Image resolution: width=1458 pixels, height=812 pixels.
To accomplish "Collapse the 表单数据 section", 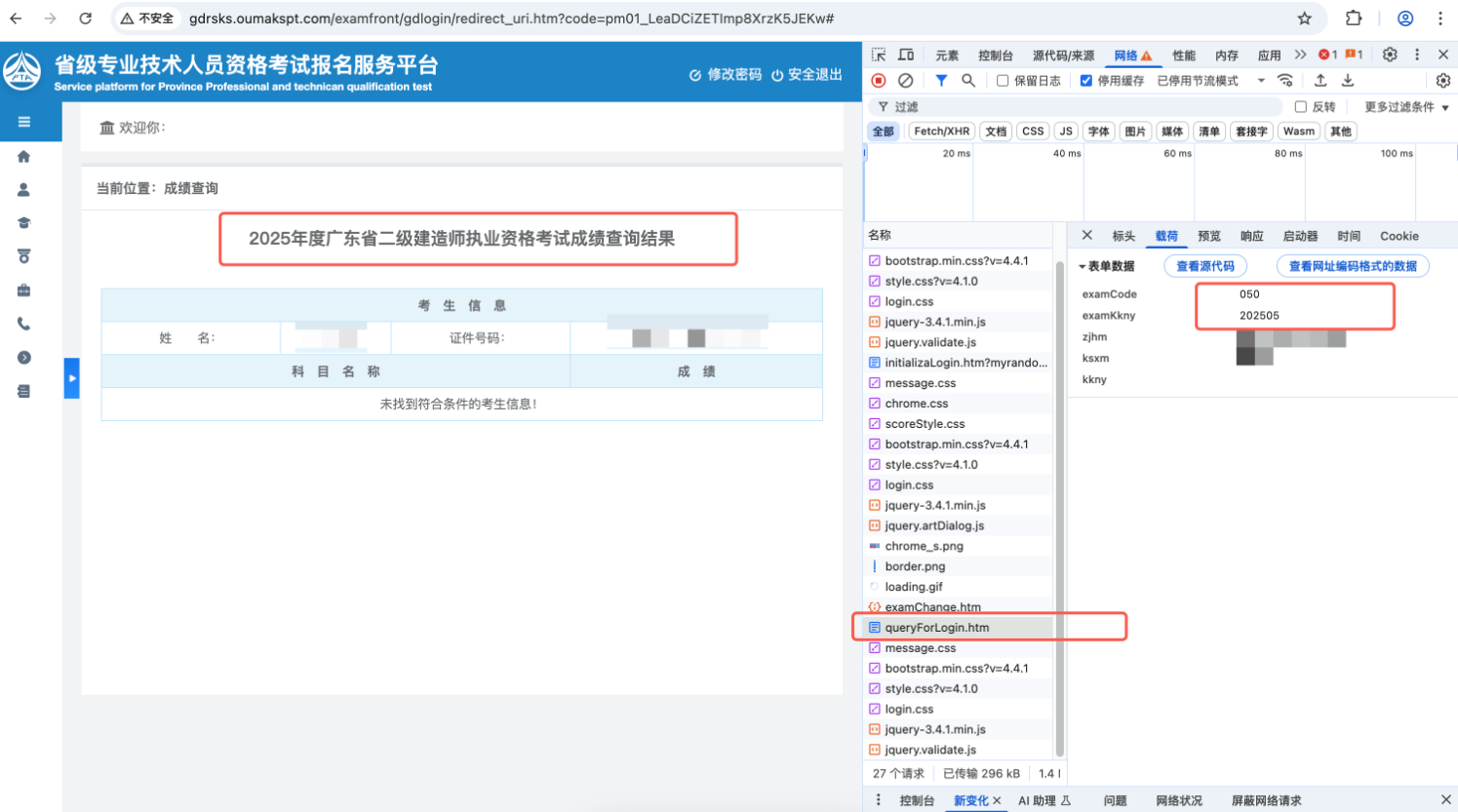I will point(1083,266).
